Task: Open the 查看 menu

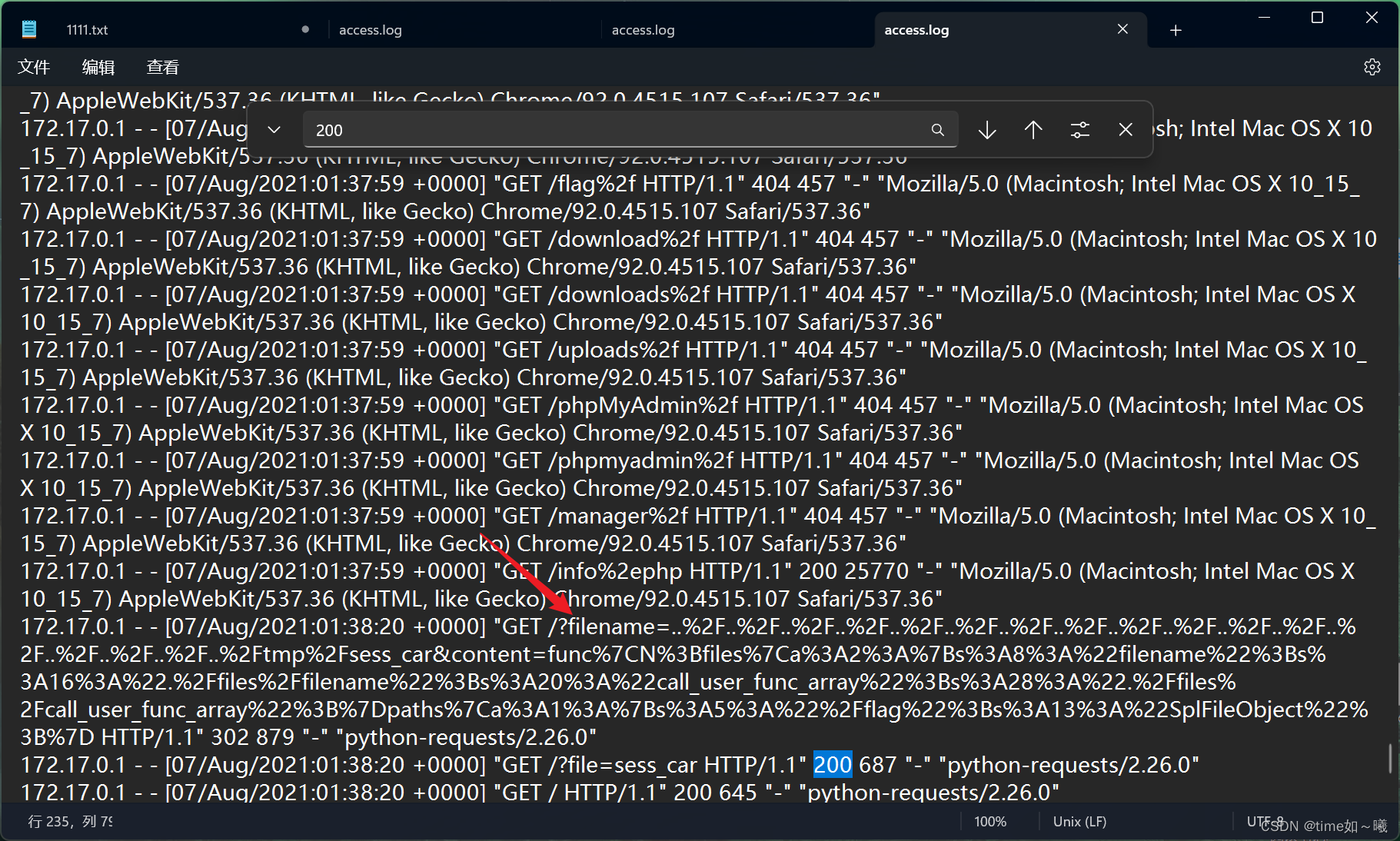Action: [x=163, y=67]
